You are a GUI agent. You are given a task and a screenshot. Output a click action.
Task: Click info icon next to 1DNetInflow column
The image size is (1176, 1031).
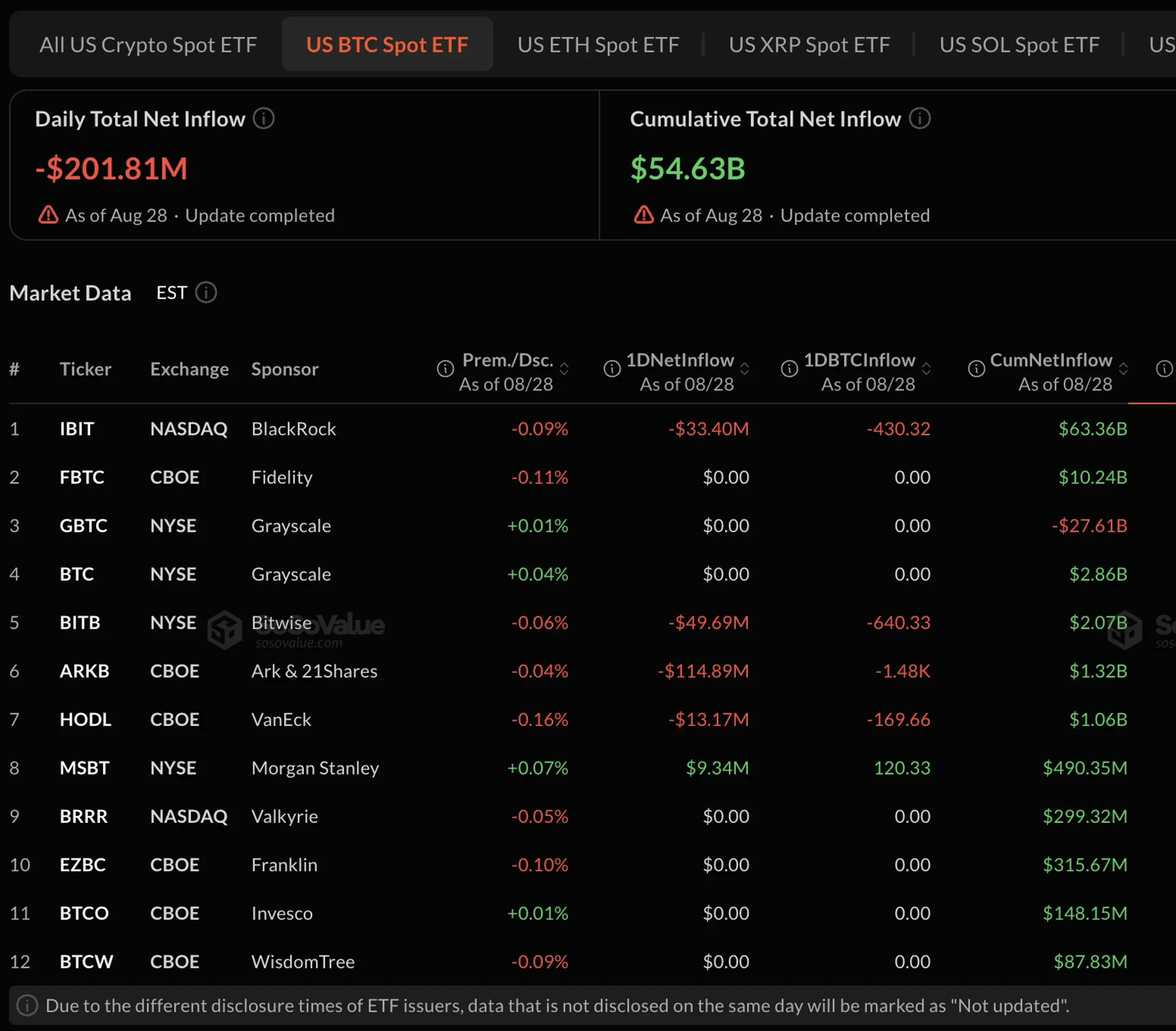(612, 369)
